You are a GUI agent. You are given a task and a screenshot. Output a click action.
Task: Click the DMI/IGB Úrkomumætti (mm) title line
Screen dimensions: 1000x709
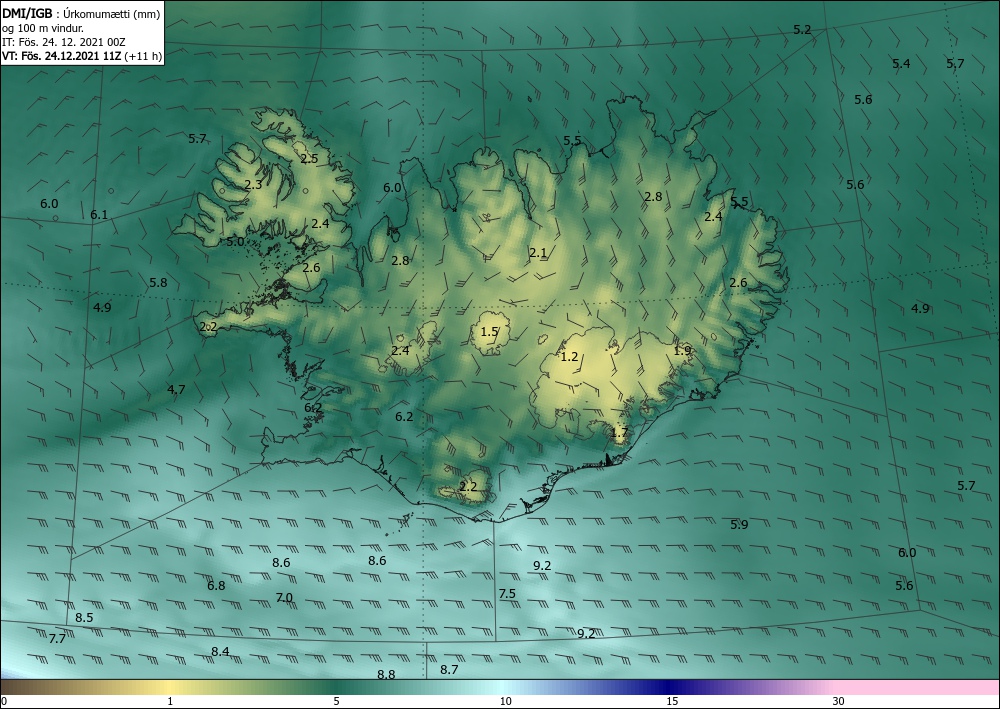tap(81, 13)
